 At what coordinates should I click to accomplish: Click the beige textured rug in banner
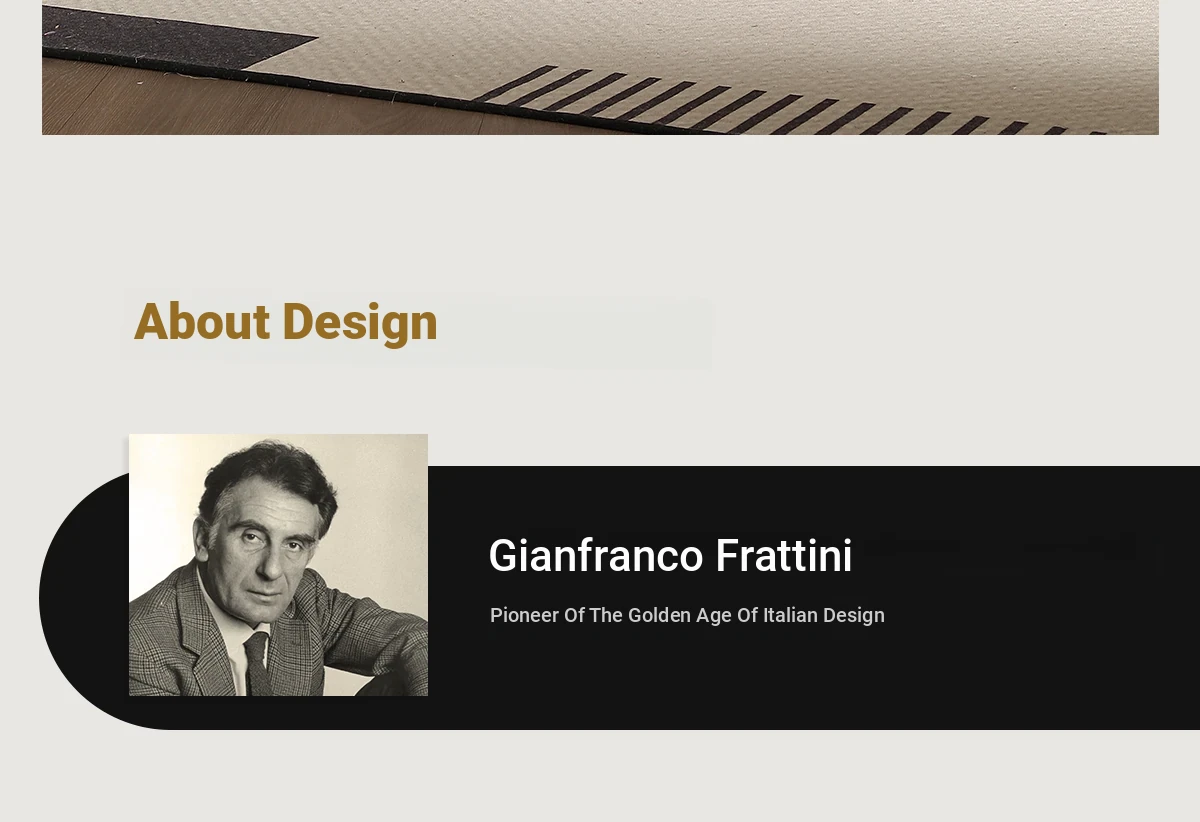[x=800, y=40]
